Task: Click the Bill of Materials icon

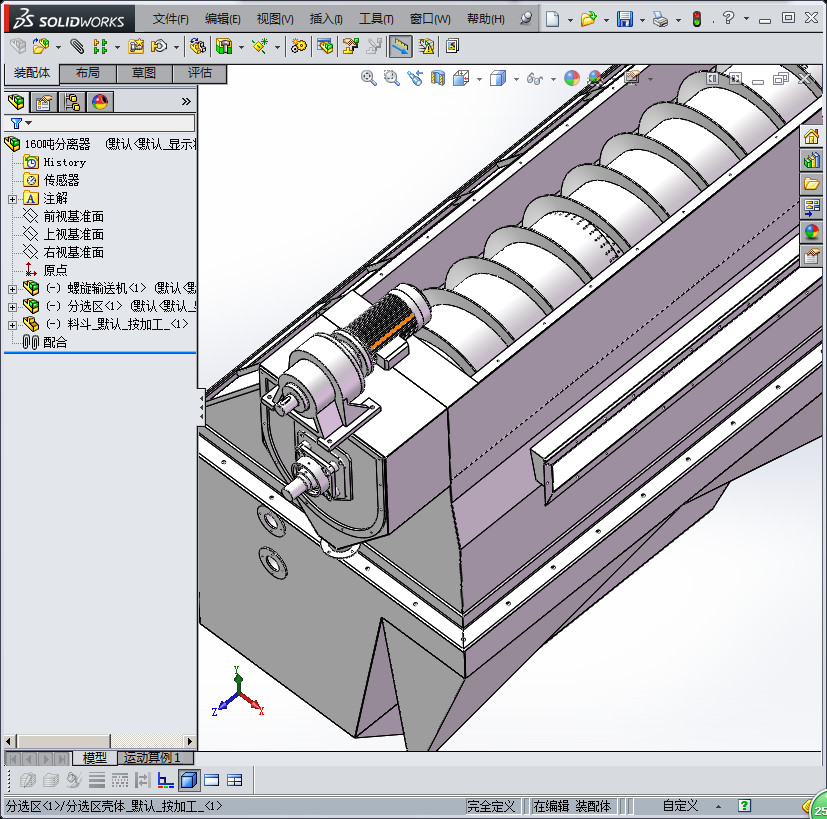Action: click(325, 46)
